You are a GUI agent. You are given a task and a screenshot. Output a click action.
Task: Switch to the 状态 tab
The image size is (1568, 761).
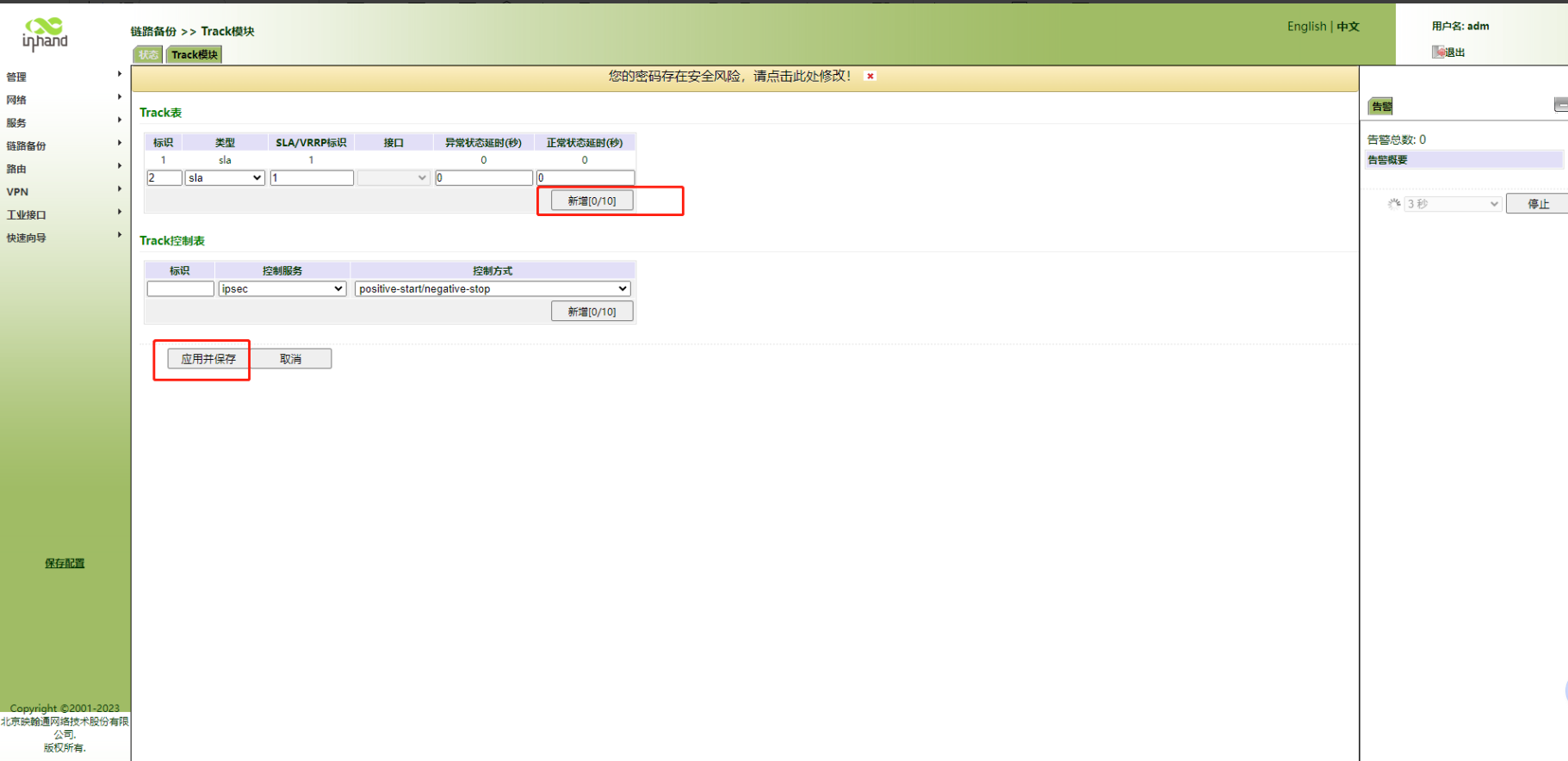(148, 55)
